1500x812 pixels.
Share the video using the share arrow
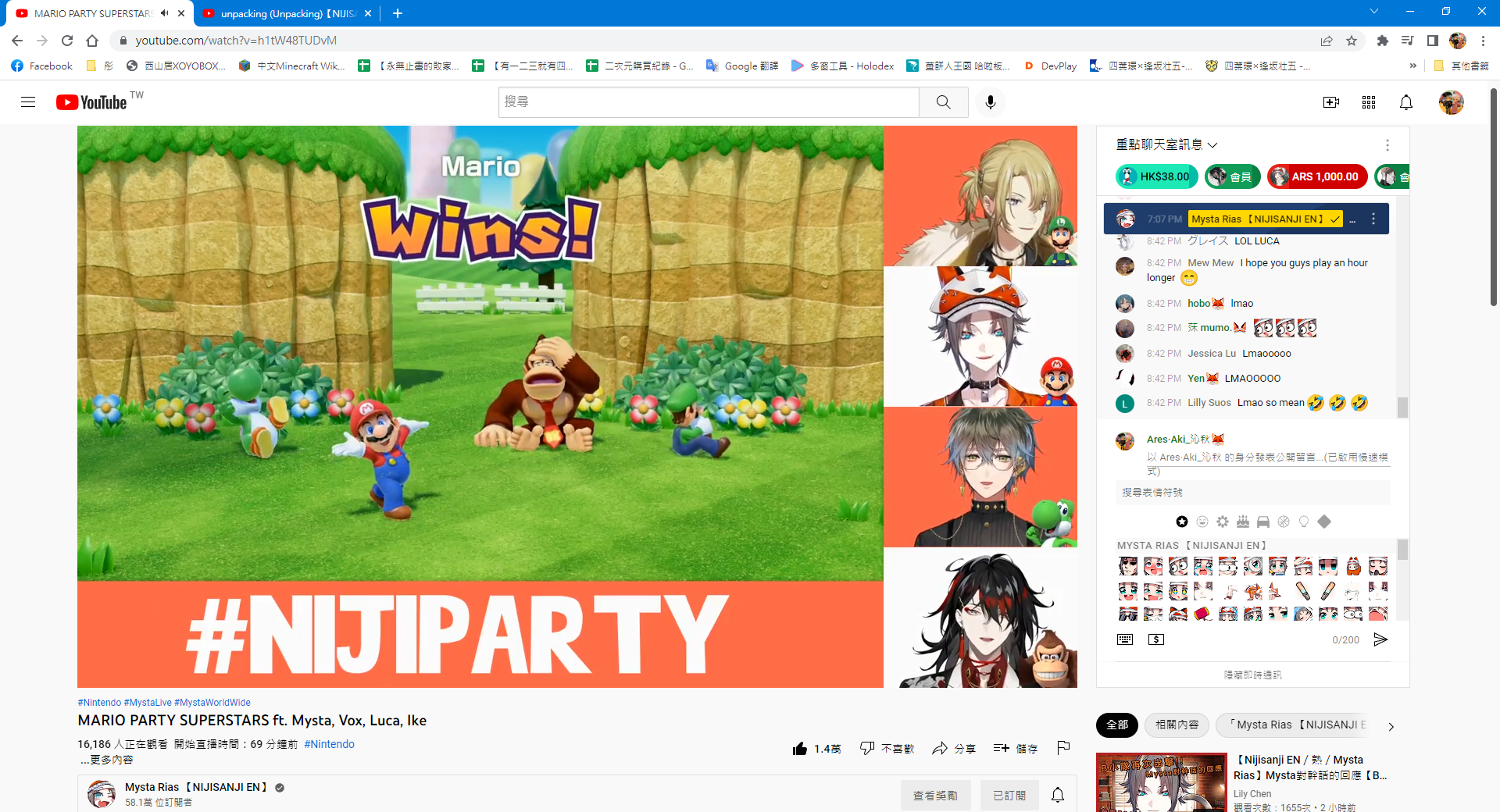(940, 748)
